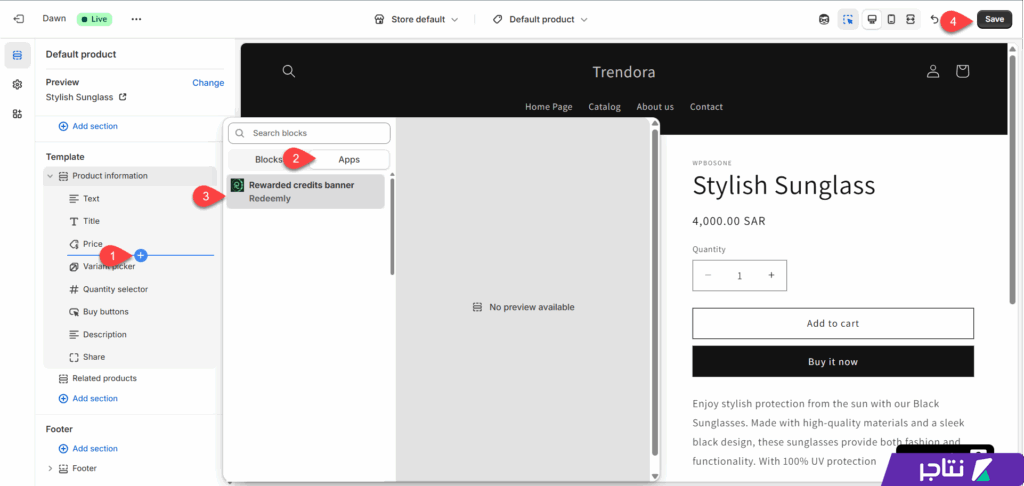Click the Add to cart button
Image resolution: width=1024 pixels, height=486 pixels.
(x=833, y=323)
